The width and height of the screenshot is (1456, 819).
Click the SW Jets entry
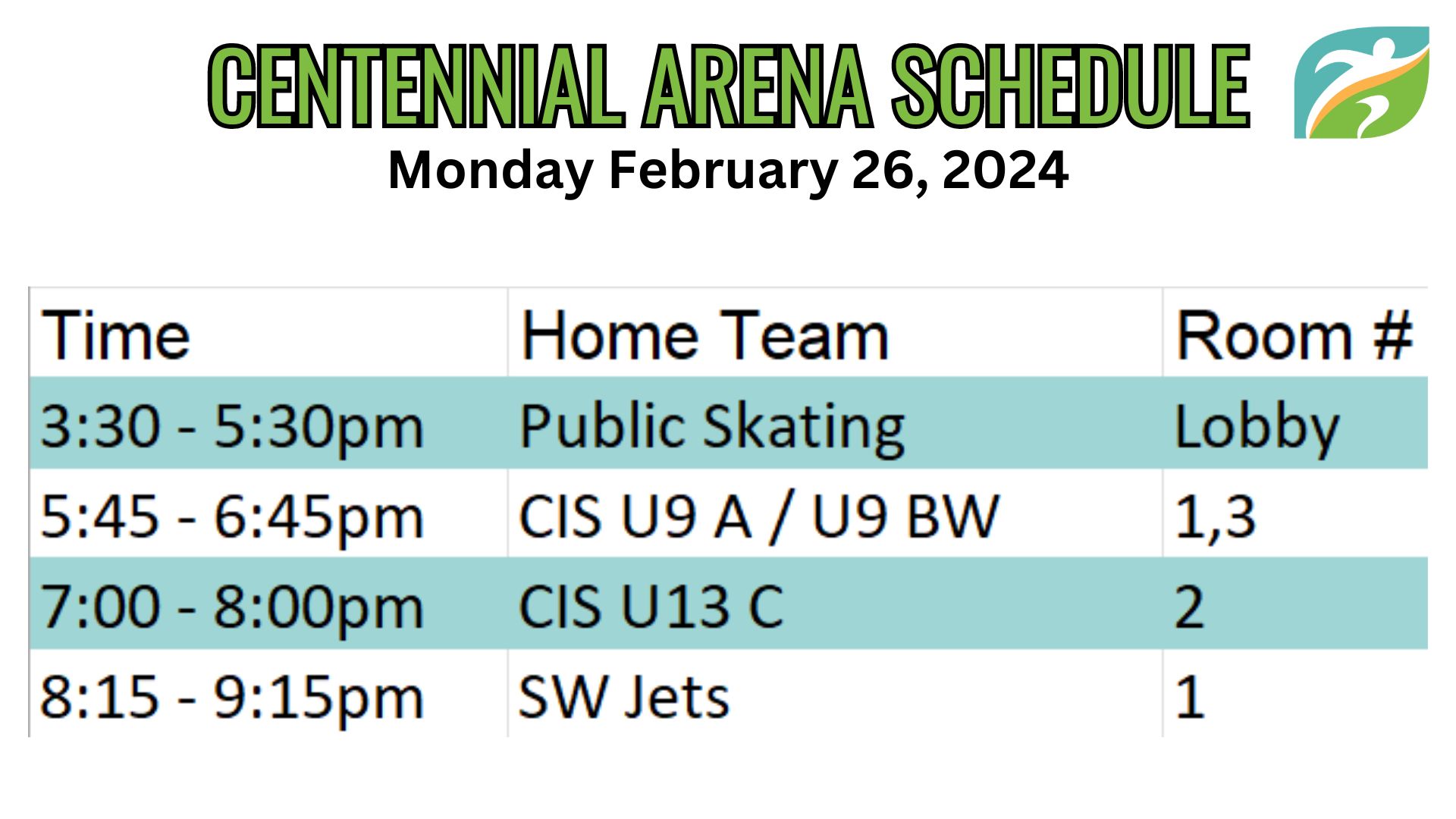click(623, 697)
